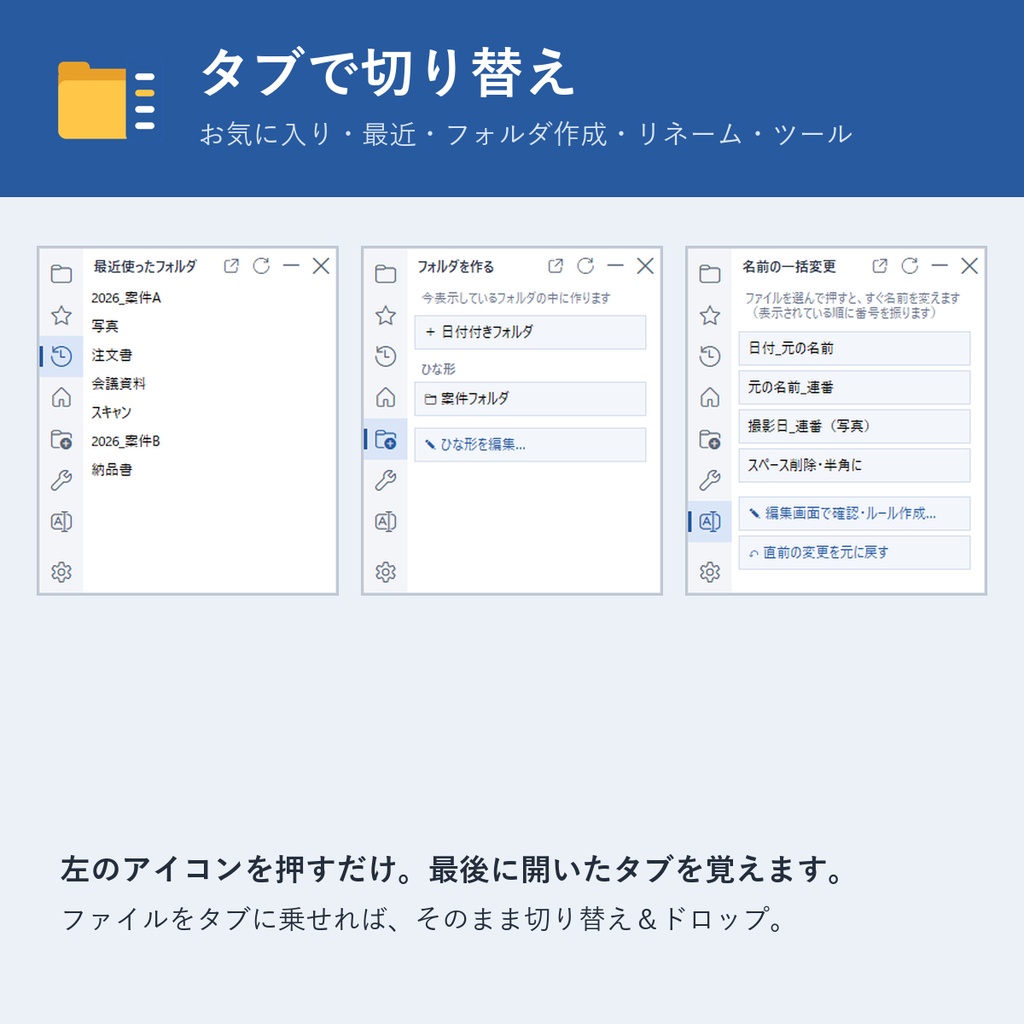The width and height of the screenshot is (1024, 1024).
Task: Open recent folder 会議資料
Action: pos(118,383)
